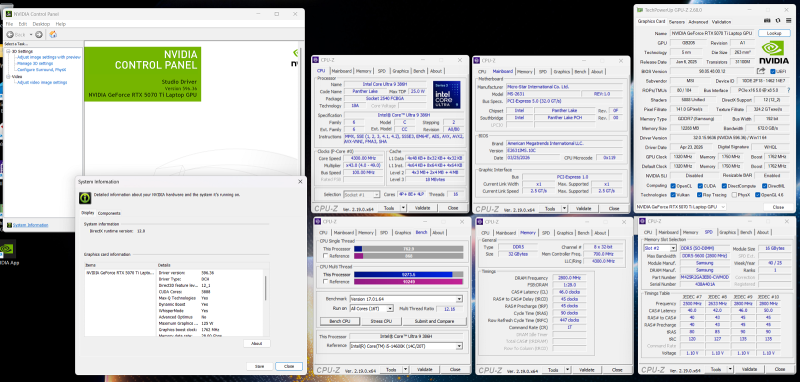Enable Reference checkbox under CPU Single Thread
The image size is (800, 382).
tap(326, 256)
